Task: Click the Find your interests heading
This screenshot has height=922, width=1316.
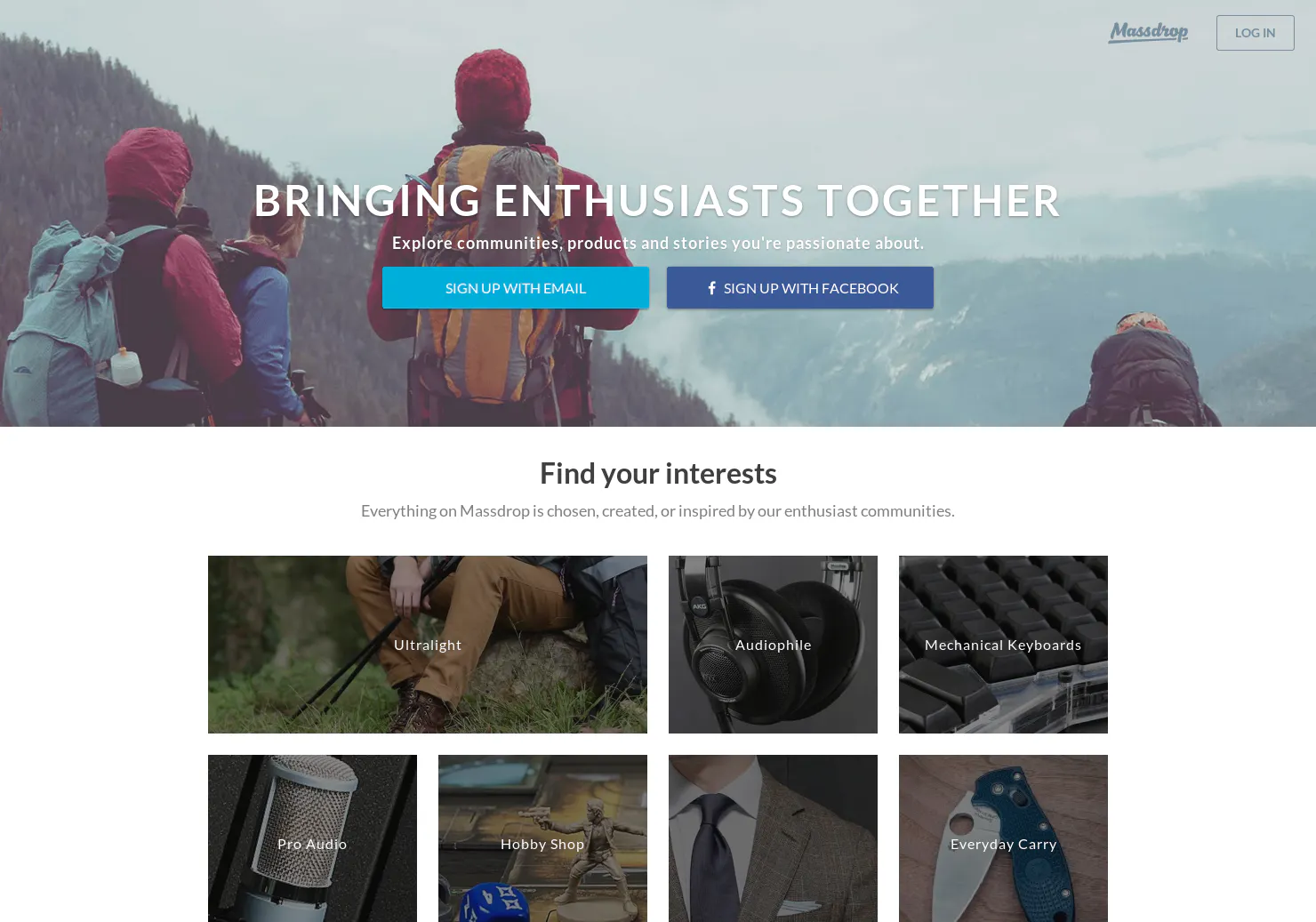Action: coord(658,473)
